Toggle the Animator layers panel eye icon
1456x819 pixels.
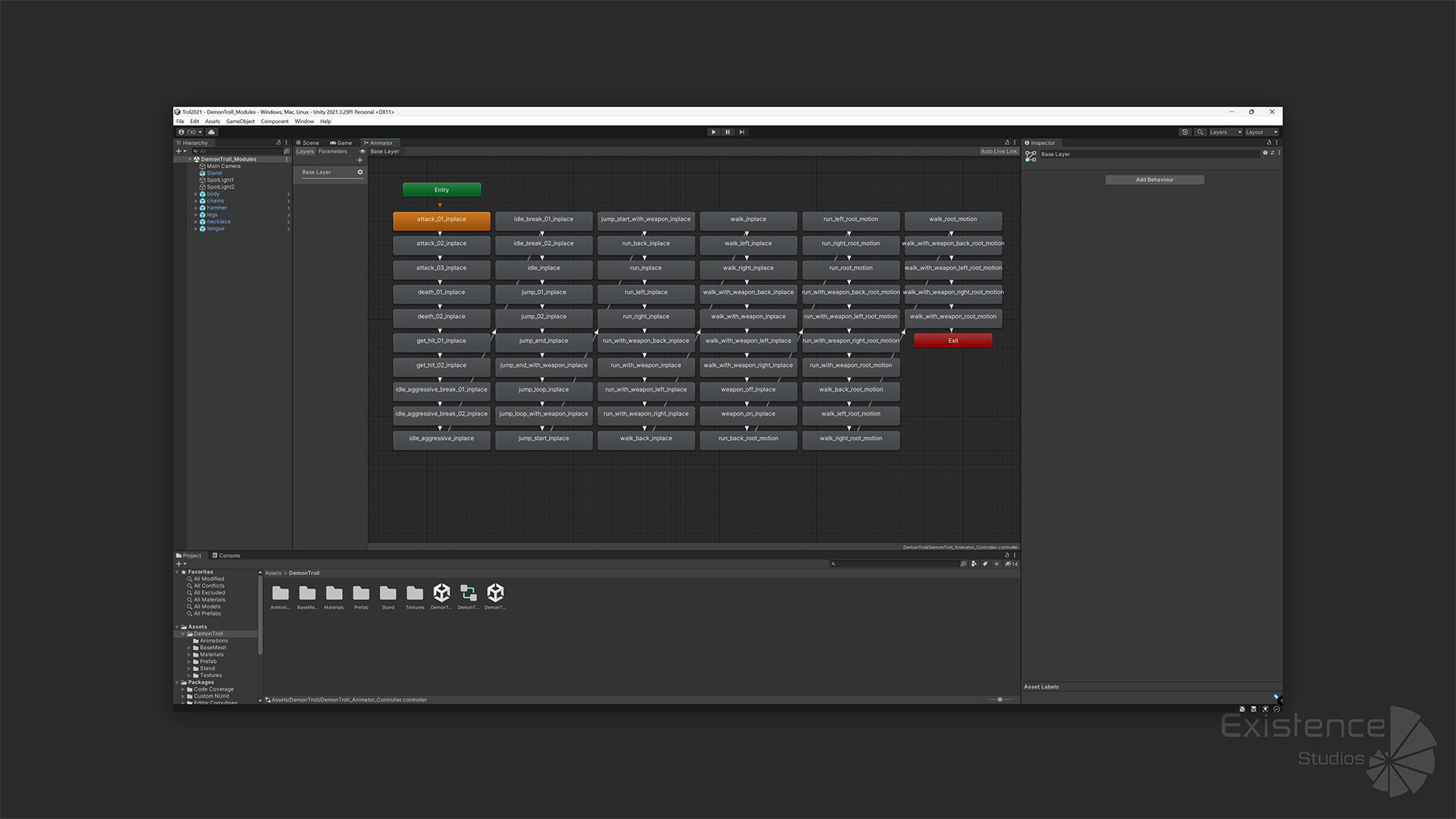coord(362,152)
